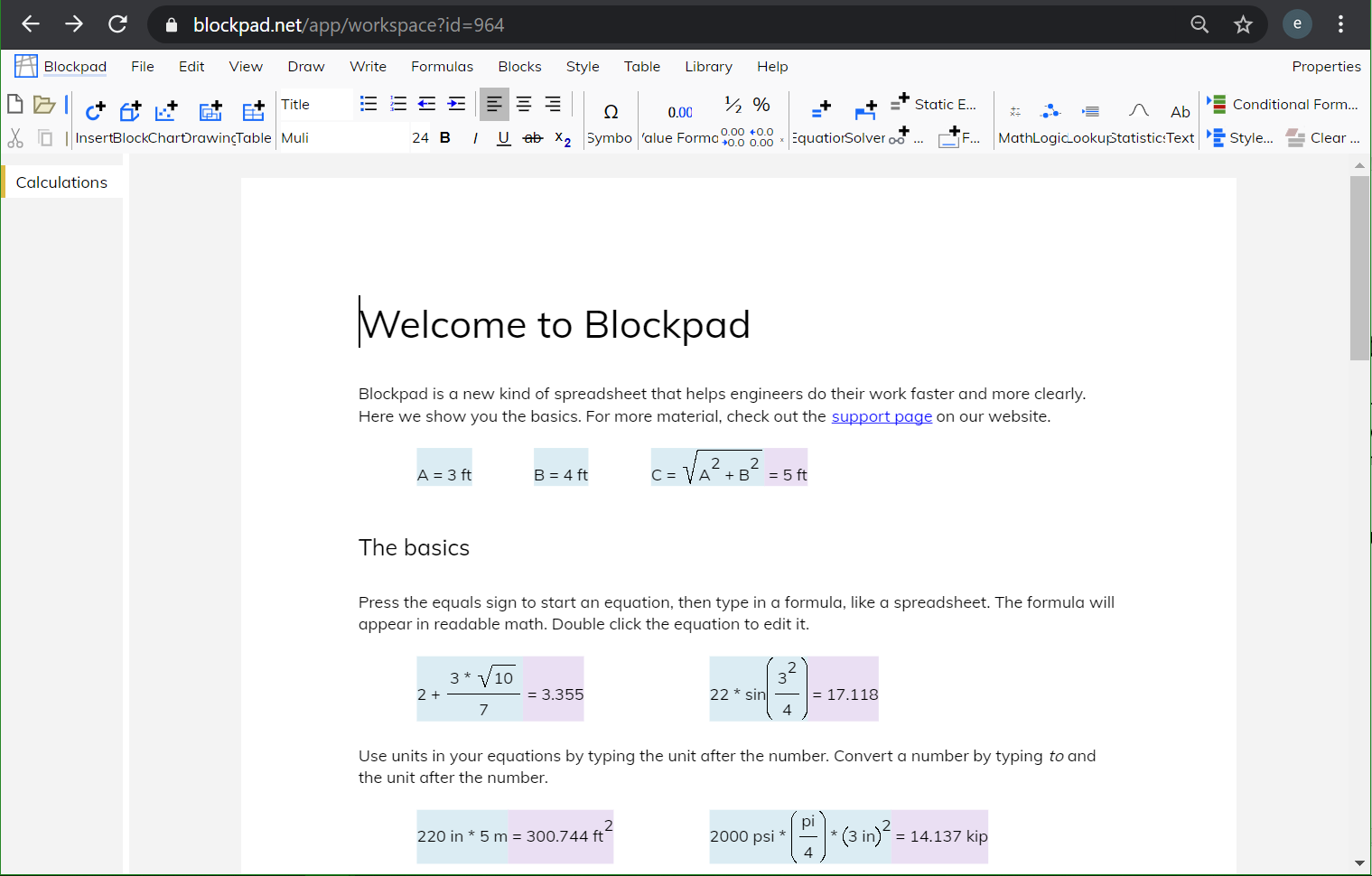Open the Statistics functions
The height and width of the screenshot is (876, 1372).
click(1138, 111)
